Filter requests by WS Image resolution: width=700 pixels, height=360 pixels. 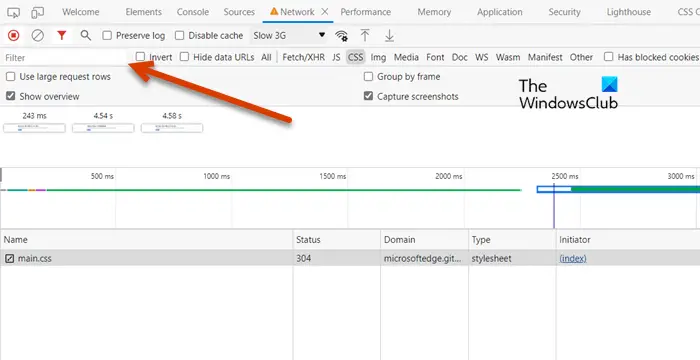tap(482, 57)
